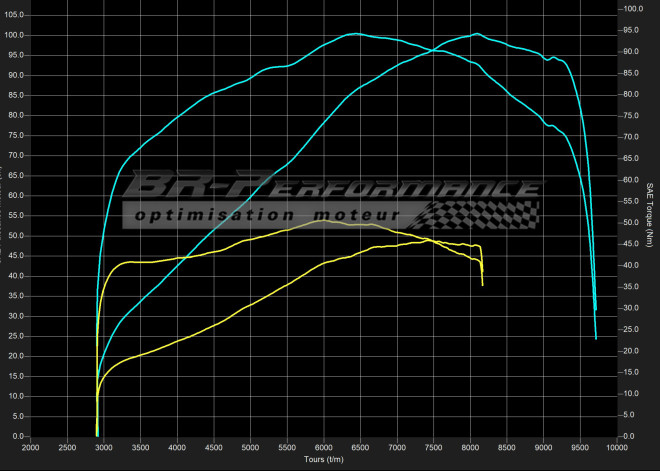Click the 50.0 label on the left axis
Viewport: 660px width, 471px height.
click(16, 236)
